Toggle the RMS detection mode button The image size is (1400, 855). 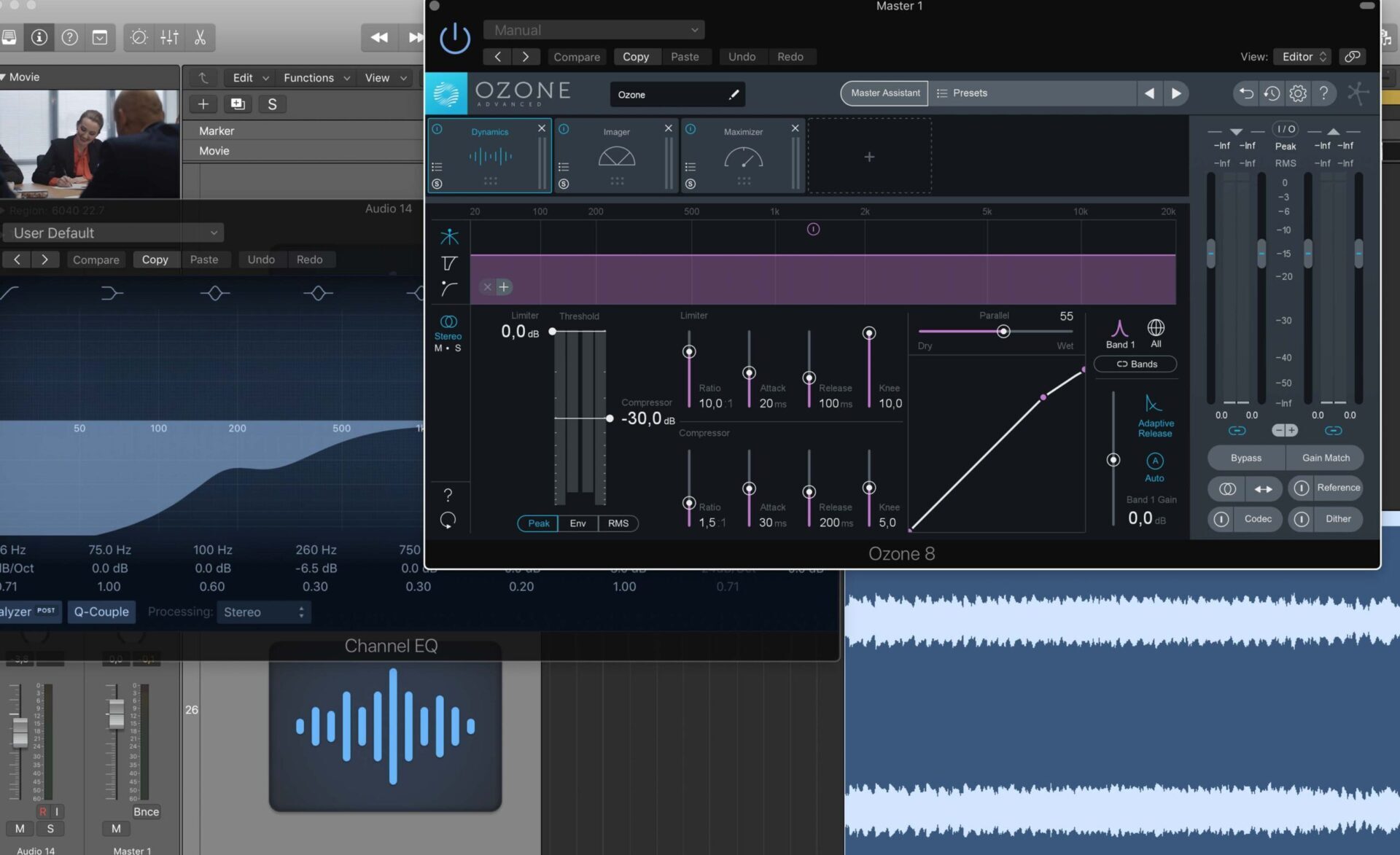(x=618, y=523)
